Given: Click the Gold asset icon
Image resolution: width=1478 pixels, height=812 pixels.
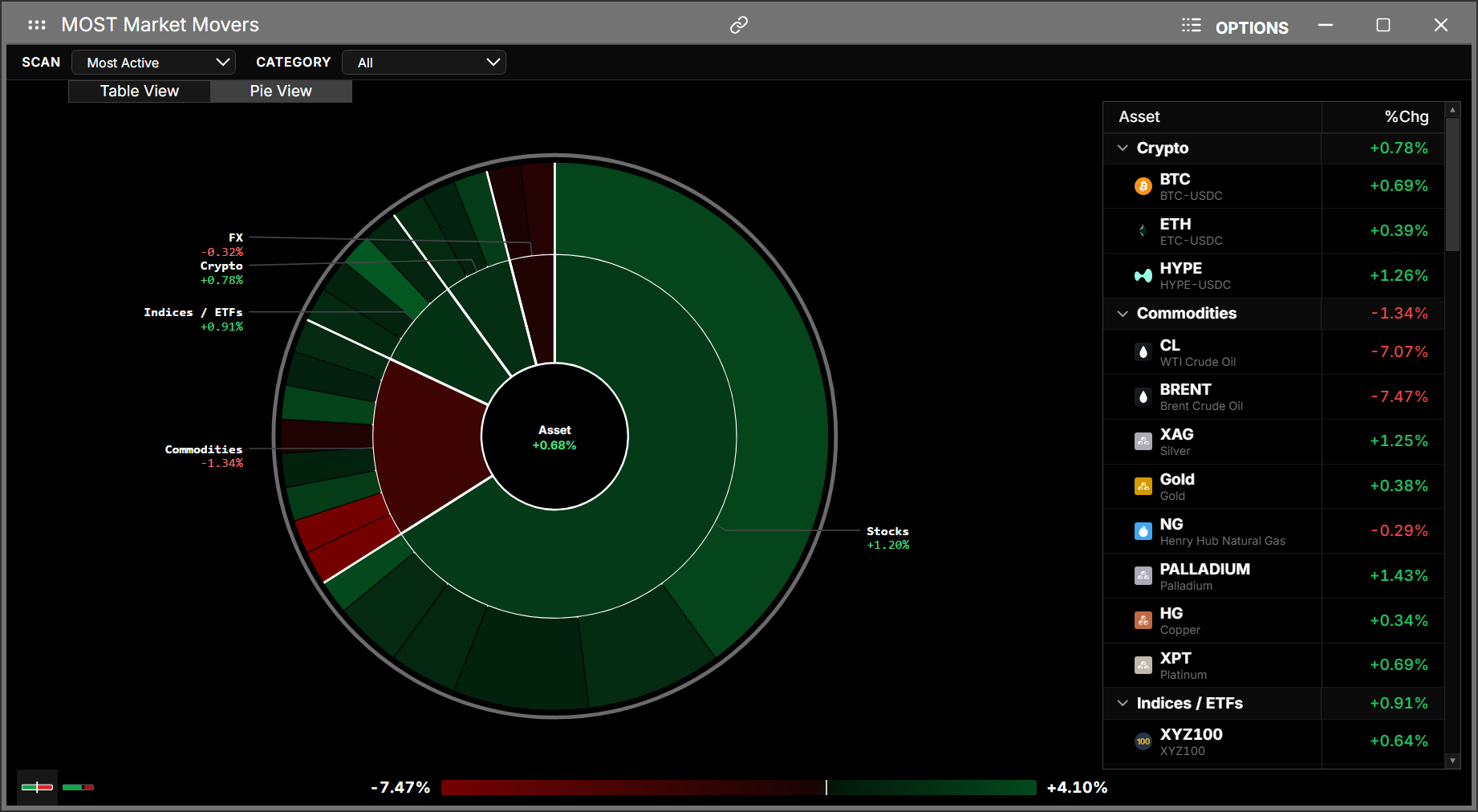Looking at the screenshot, I should [1143, 486].
